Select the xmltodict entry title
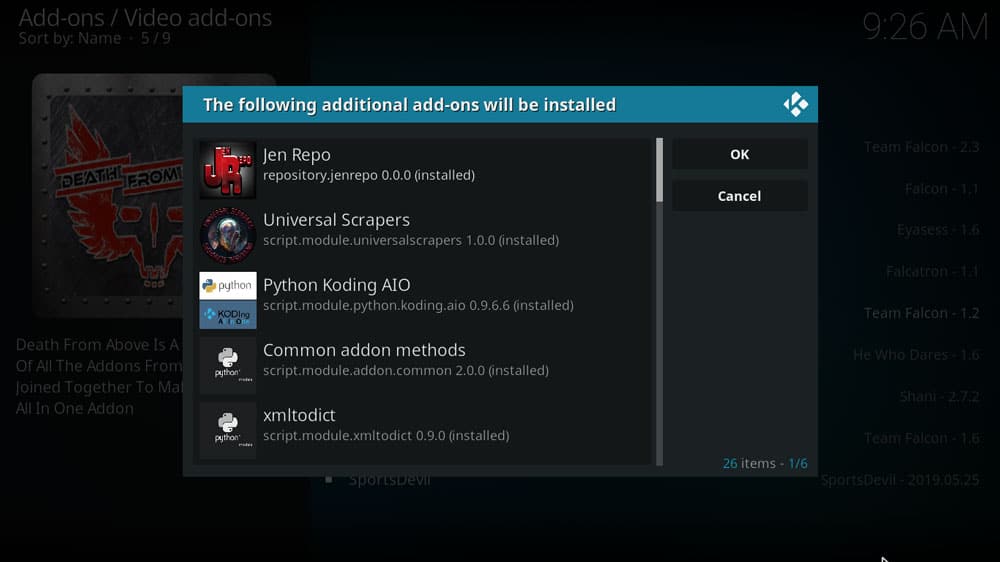Viewport: 1000px width, 562px height. pyautogui.click(x=299, y=415)
